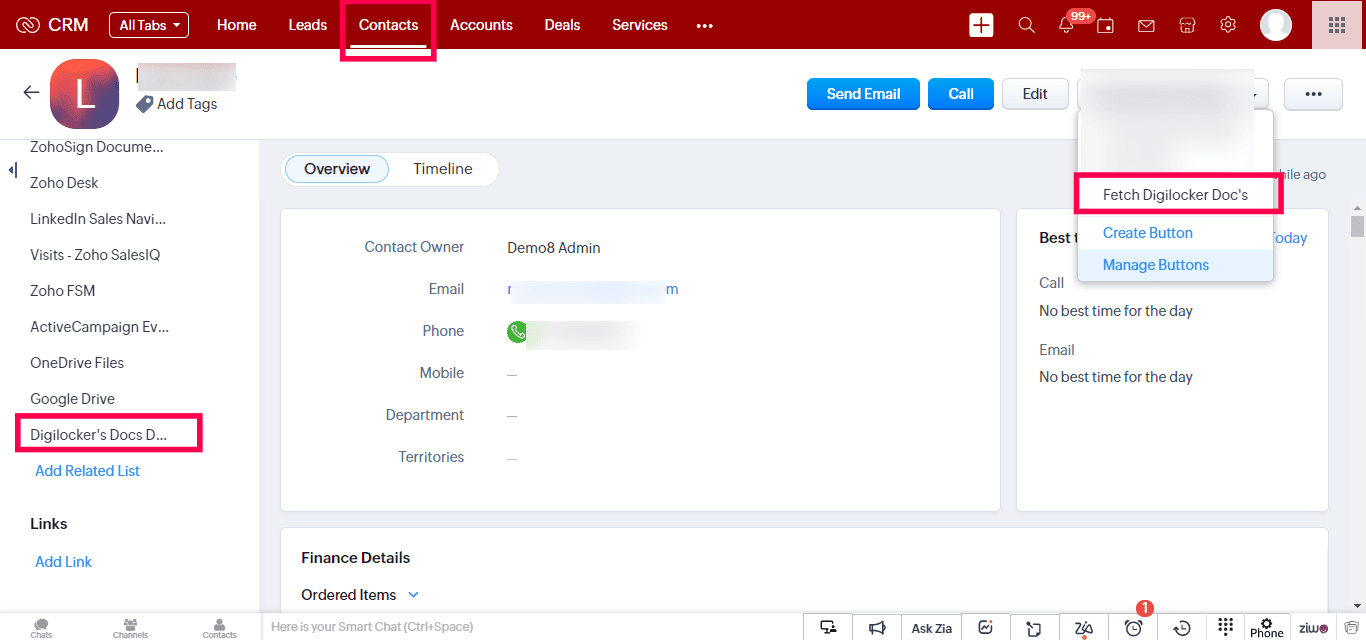Open the dial pad icon

[x=1226, y=627]
